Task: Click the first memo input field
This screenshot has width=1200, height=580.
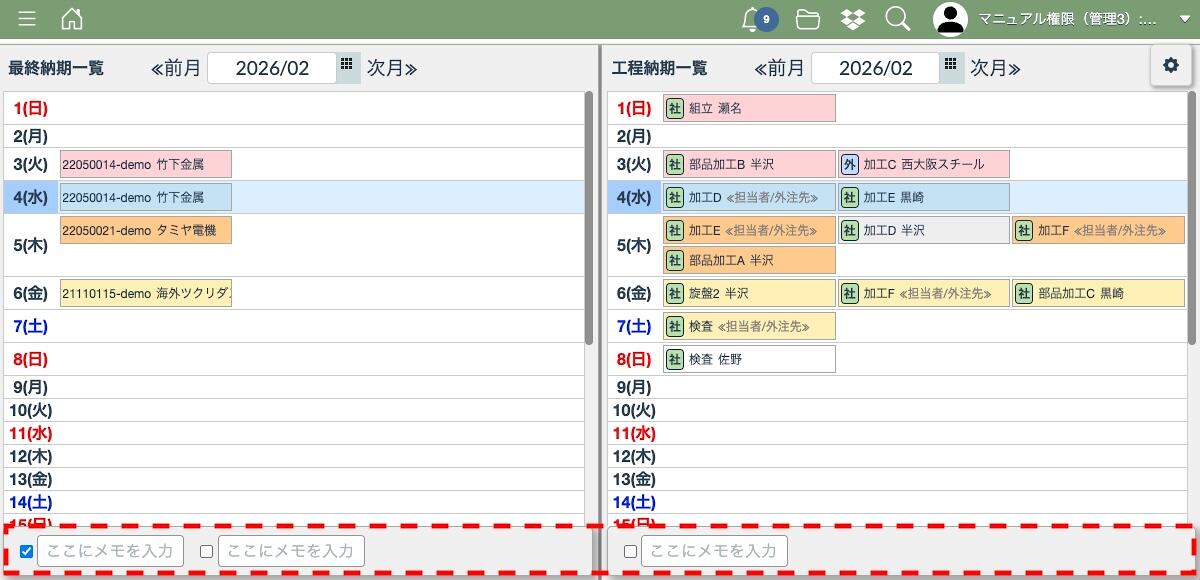Action: click(x=110, y=551)
